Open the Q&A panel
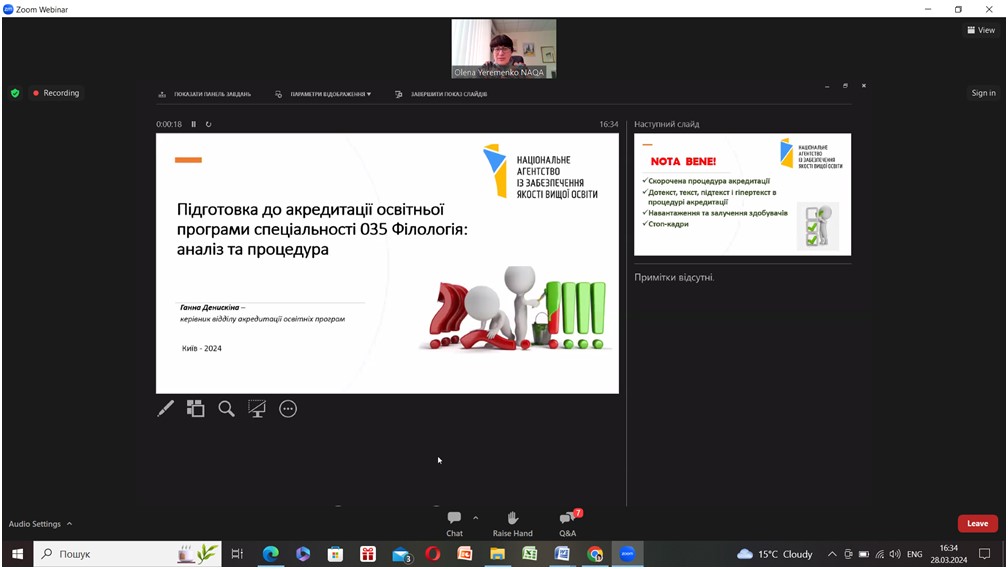Screen dimensions: 1008x569 (x=568, y=523)
